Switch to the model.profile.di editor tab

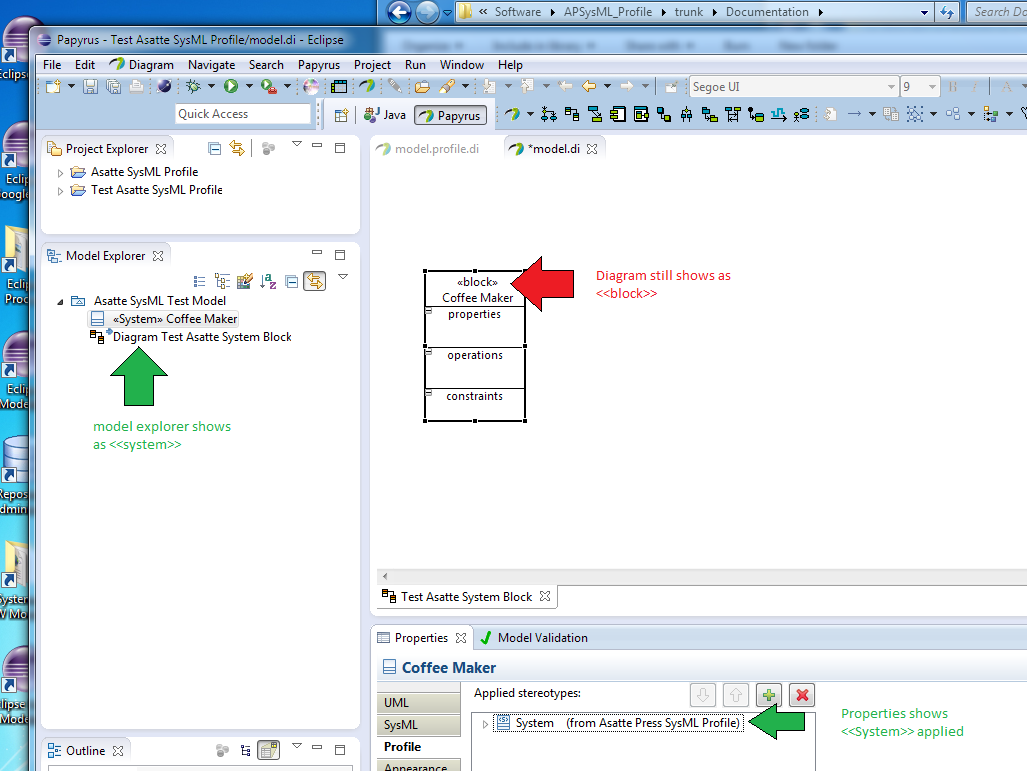(428, 149)
